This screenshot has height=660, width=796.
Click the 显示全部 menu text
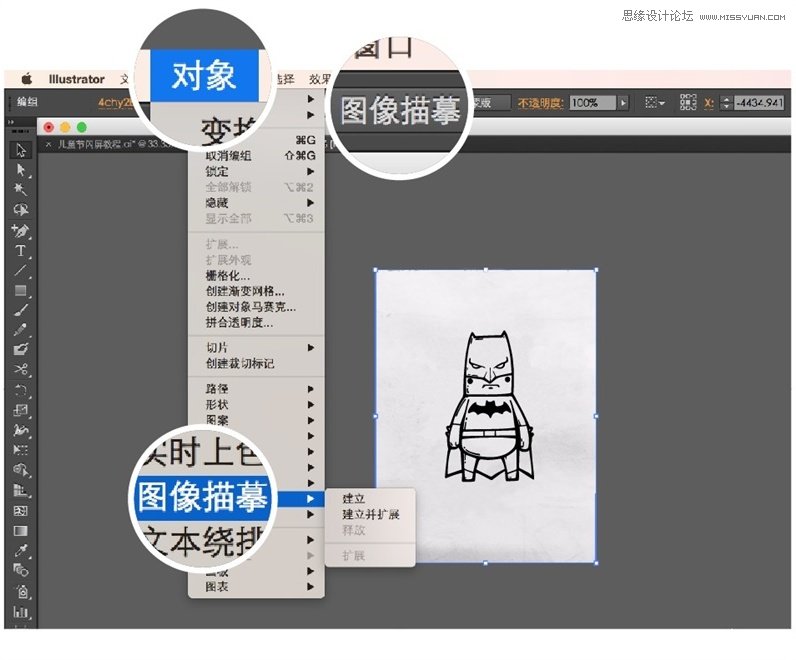[x=228, y=219]
